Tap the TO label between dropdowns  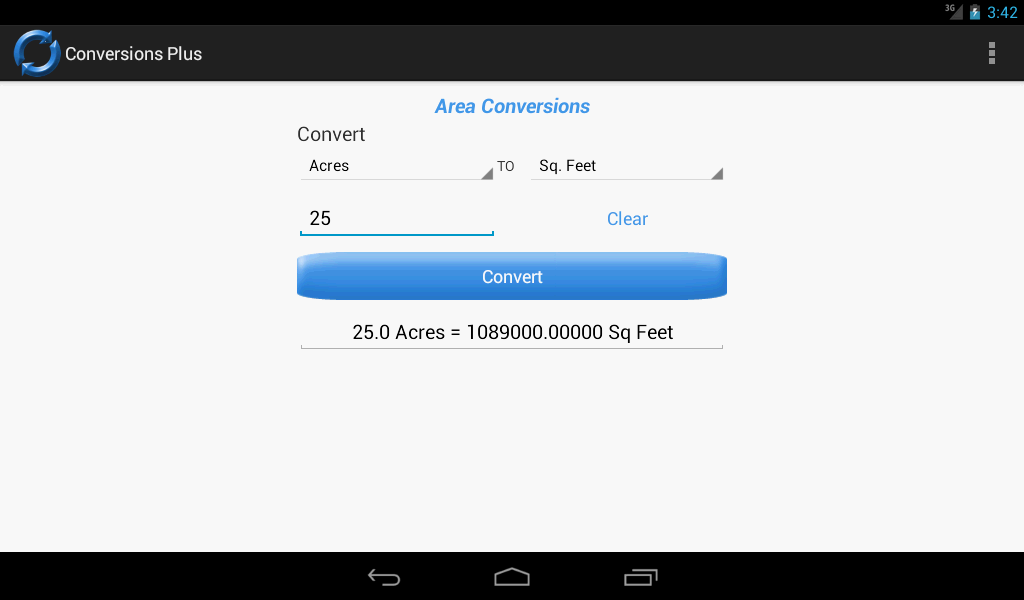(505, 166)
